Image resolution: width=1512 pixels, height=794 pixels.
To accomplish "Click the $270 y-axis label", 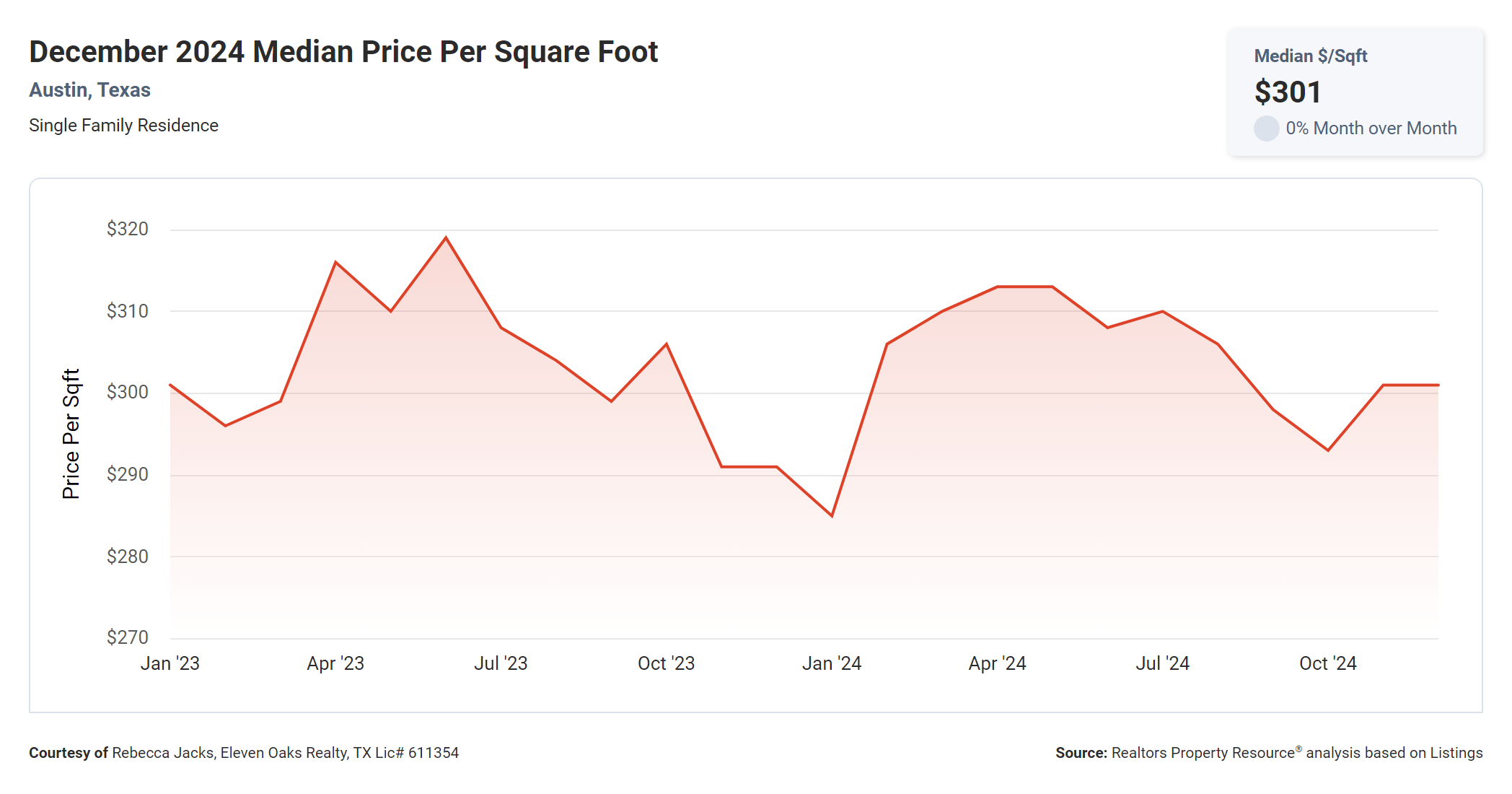I will tap(128, 637).
